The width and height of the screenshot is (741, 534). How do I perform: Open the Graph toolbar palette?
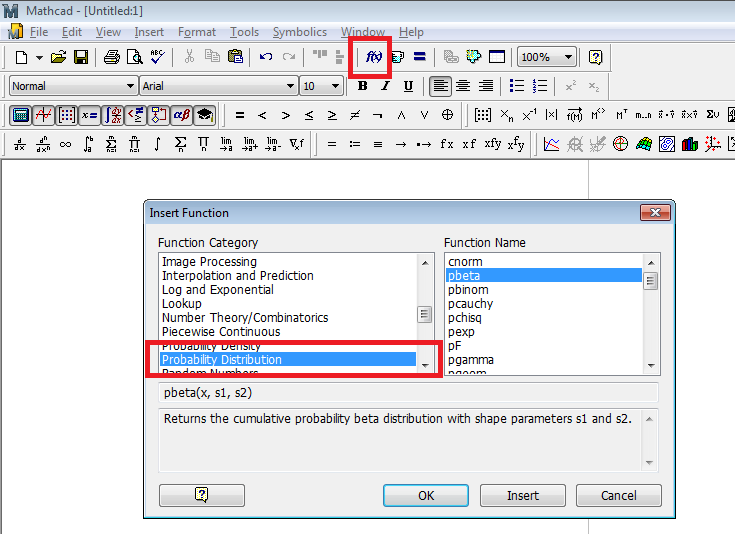(x=43, y=115)
